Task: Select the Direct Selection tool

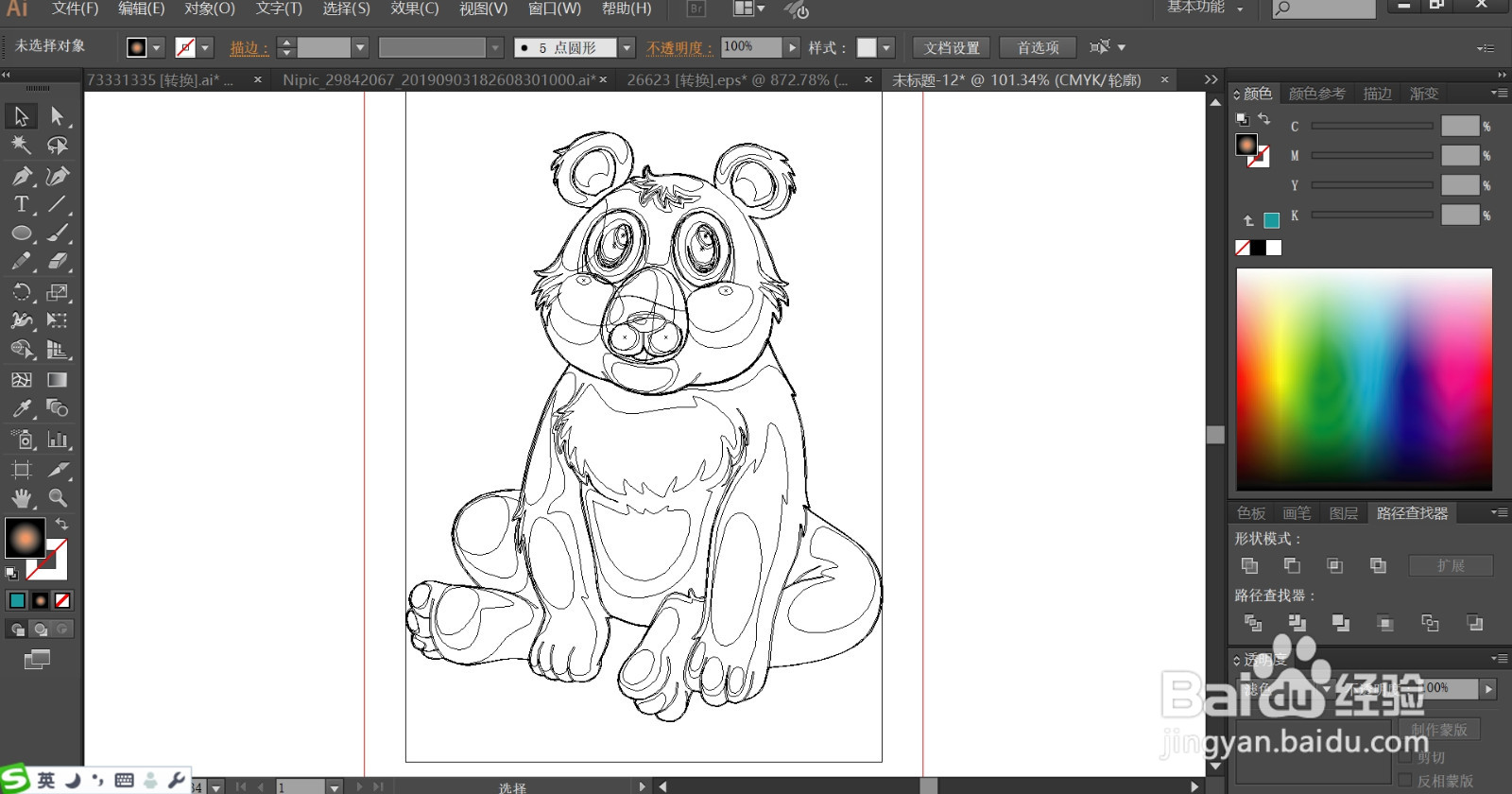Action: 57,116
